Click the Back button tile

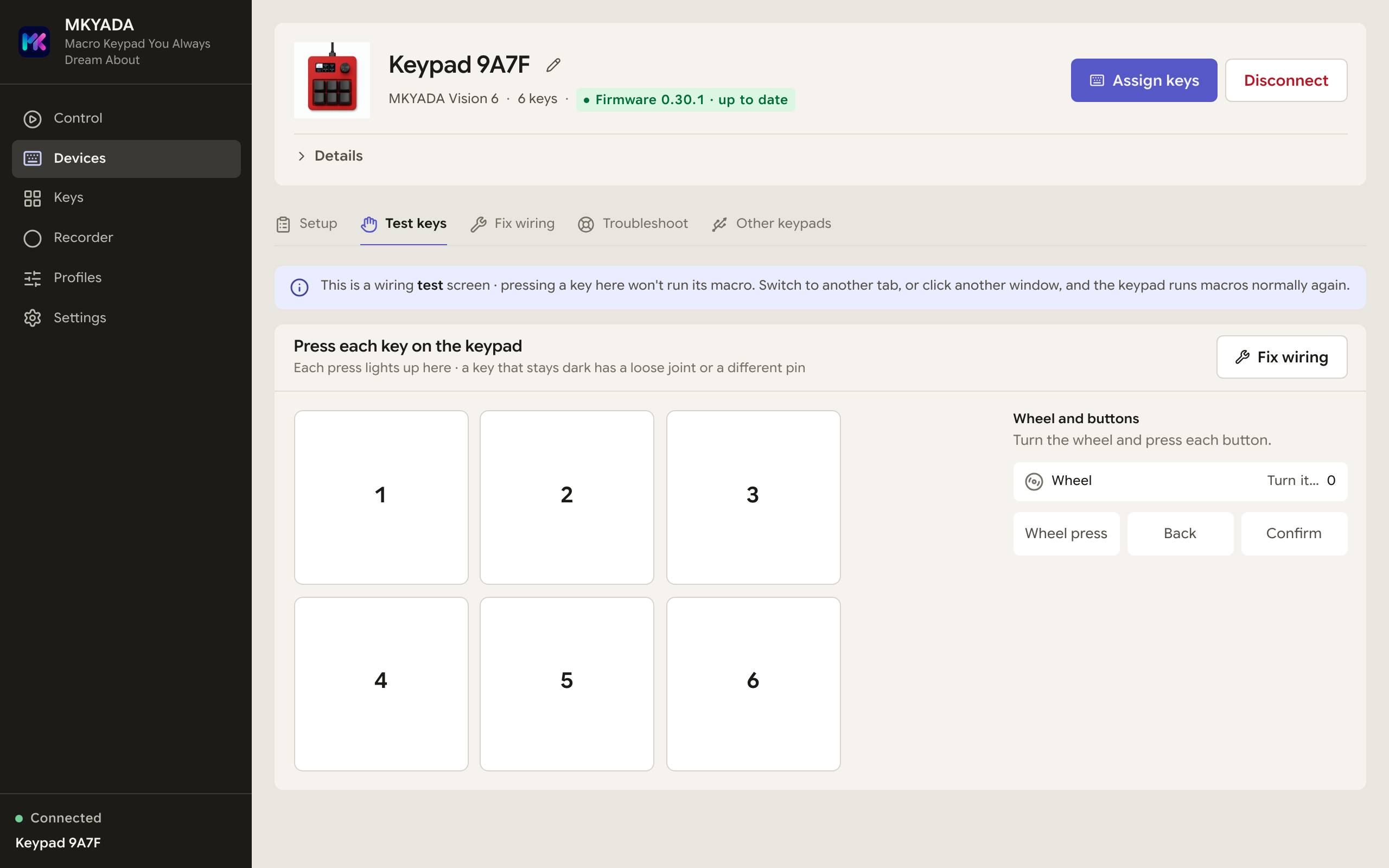point(1180,533)
